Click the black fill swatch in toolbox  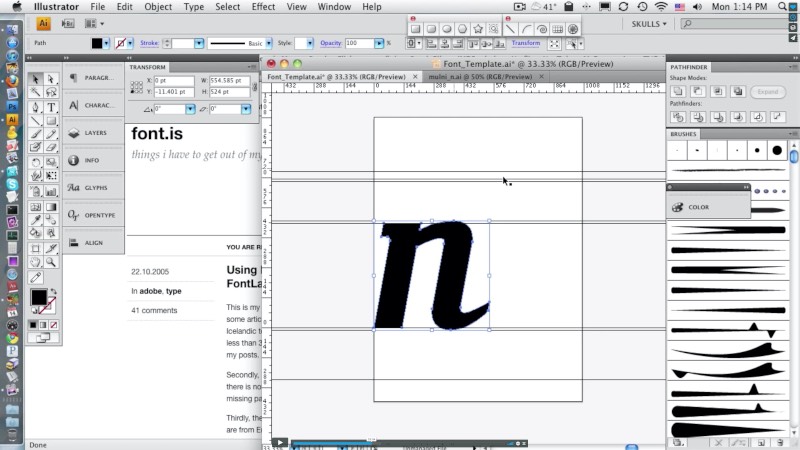click(39, 296)
